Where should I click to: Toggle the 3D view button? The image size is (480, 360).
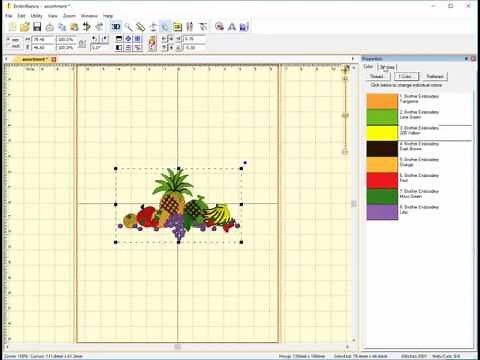coord(116,27)
